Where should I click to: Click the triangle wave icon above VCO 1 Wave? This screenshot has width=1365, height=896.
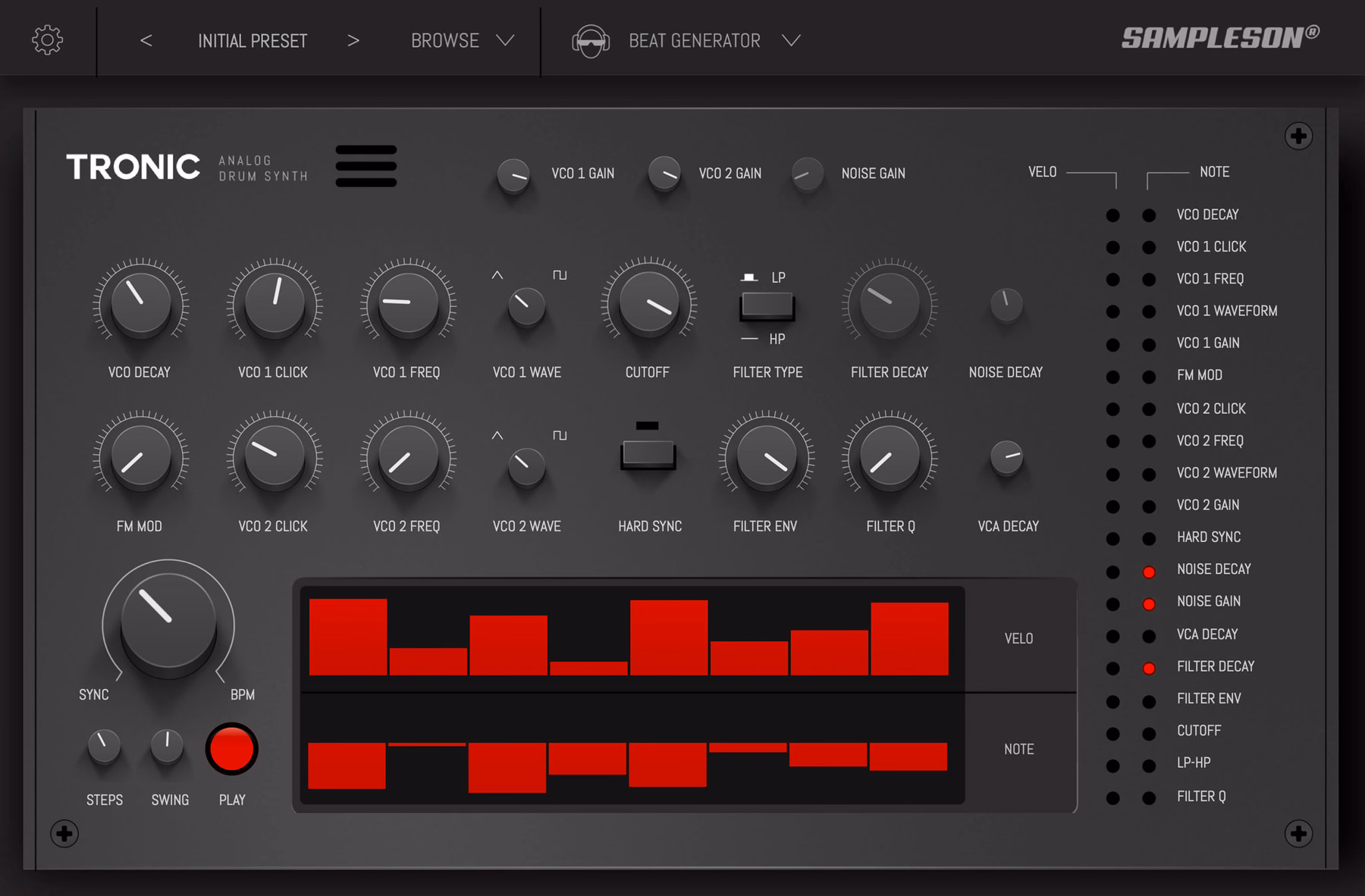click(497, 274)
